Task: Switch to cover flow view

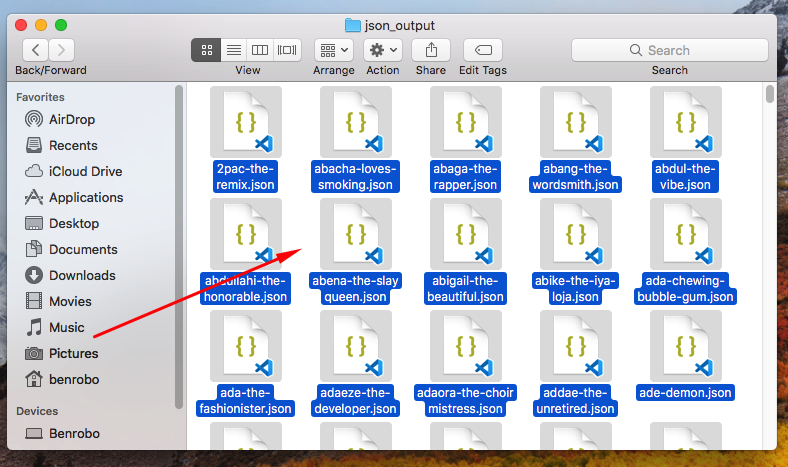Action: (287, 50)
